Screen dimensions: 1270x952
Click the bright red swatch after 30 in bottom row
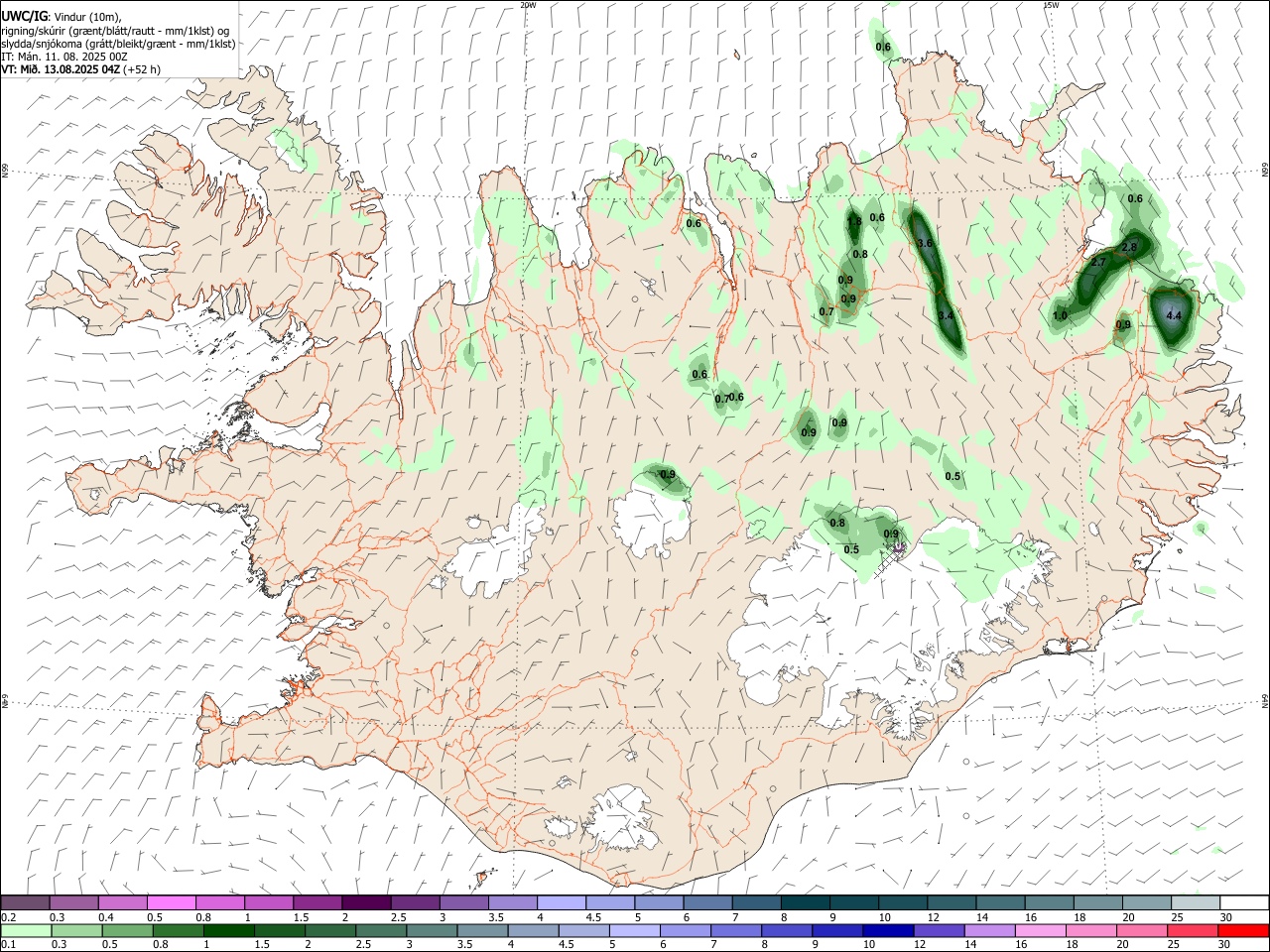[1244, 930]
